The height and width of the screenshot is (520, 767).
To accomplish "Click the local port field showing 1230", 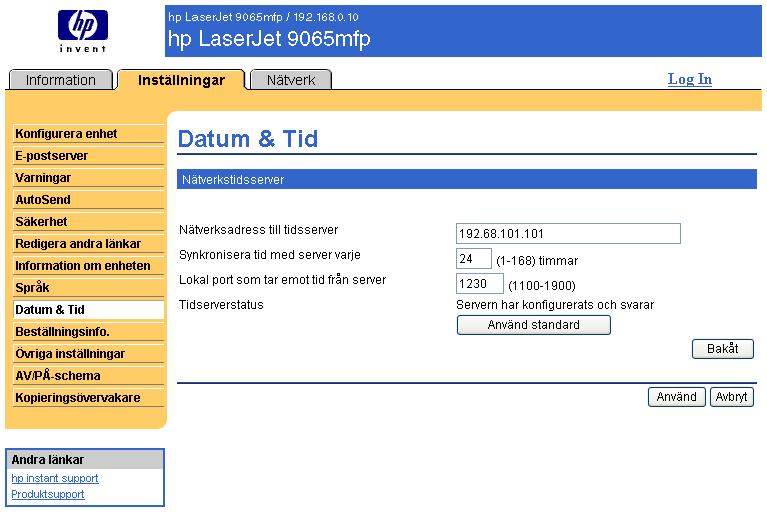I will (479, 284).
